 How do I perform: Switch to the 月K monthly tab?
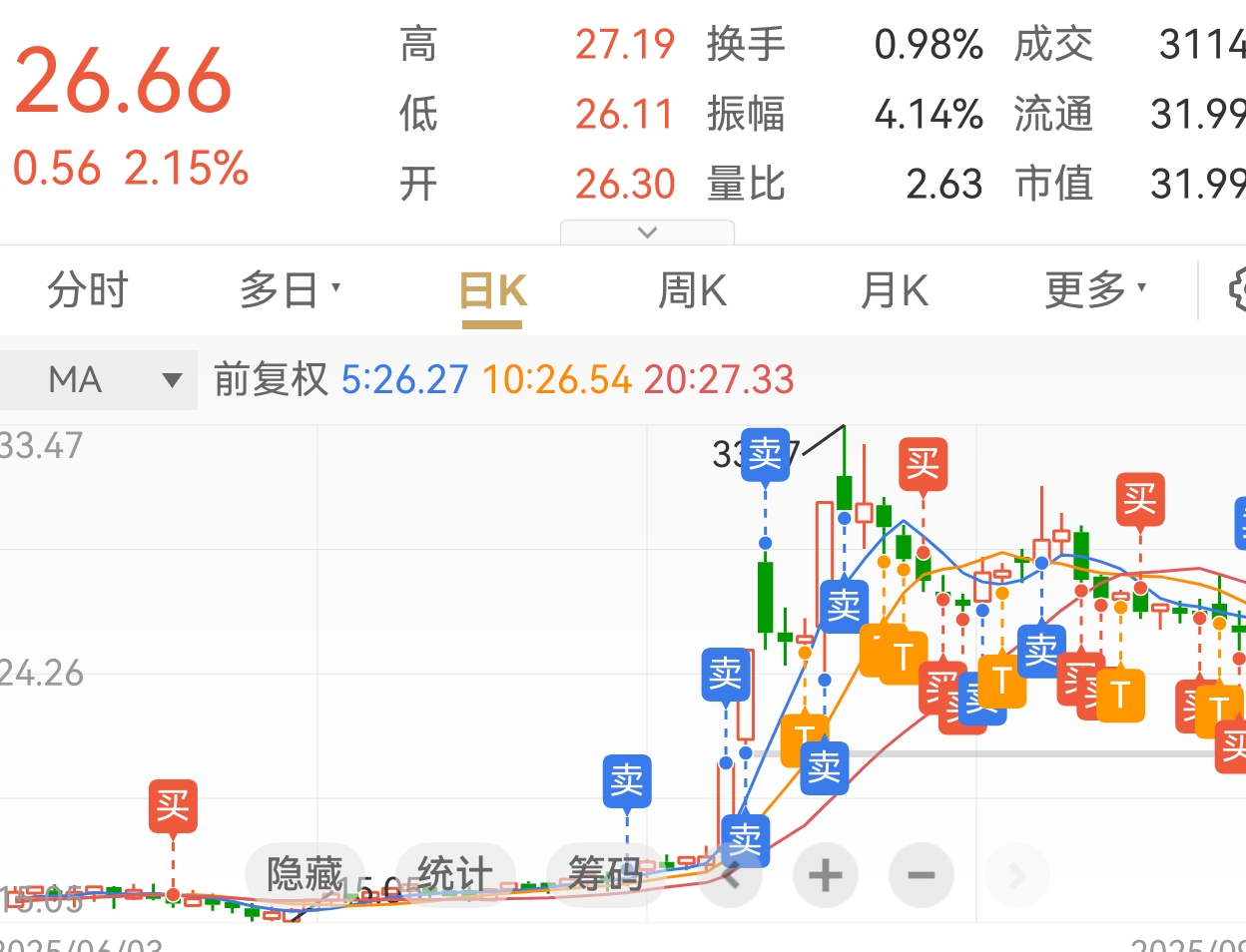point(895,291)
